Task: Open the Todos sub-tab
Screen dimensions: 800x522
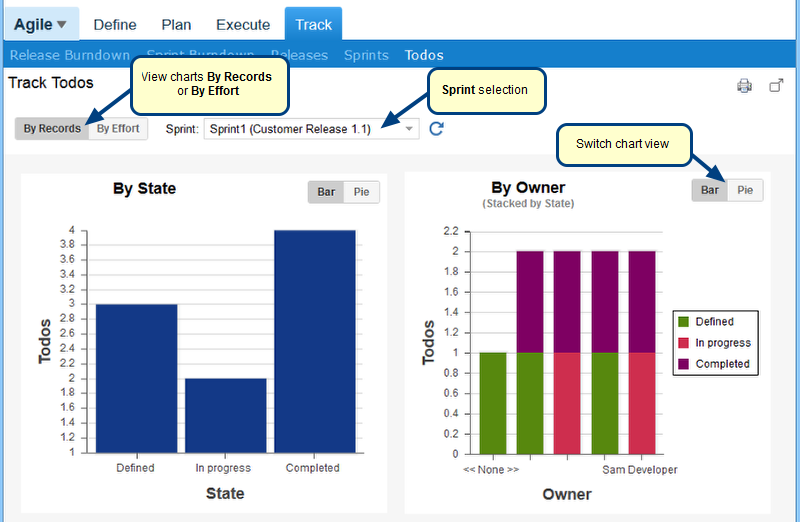Action: tap(424, 55)
